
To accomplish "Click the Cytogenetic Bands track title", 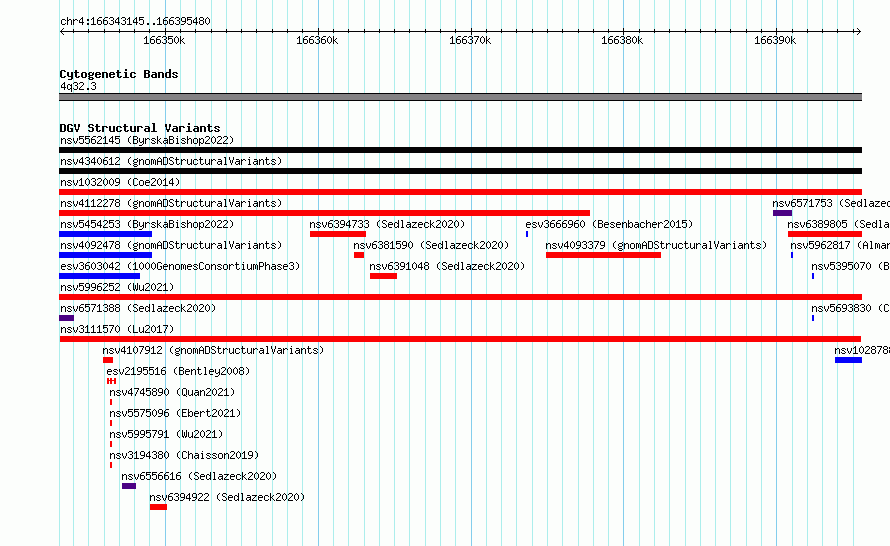I will tap(119, 74).
